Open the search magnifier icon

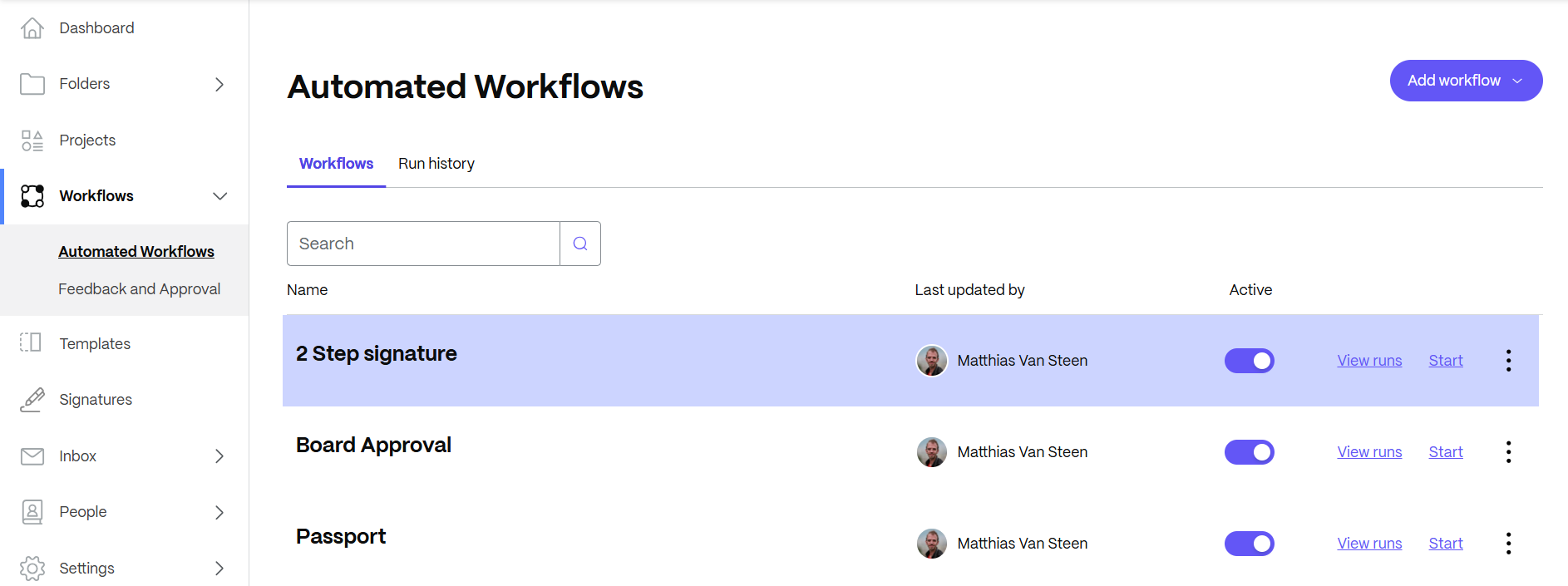[x=579, y=243]
